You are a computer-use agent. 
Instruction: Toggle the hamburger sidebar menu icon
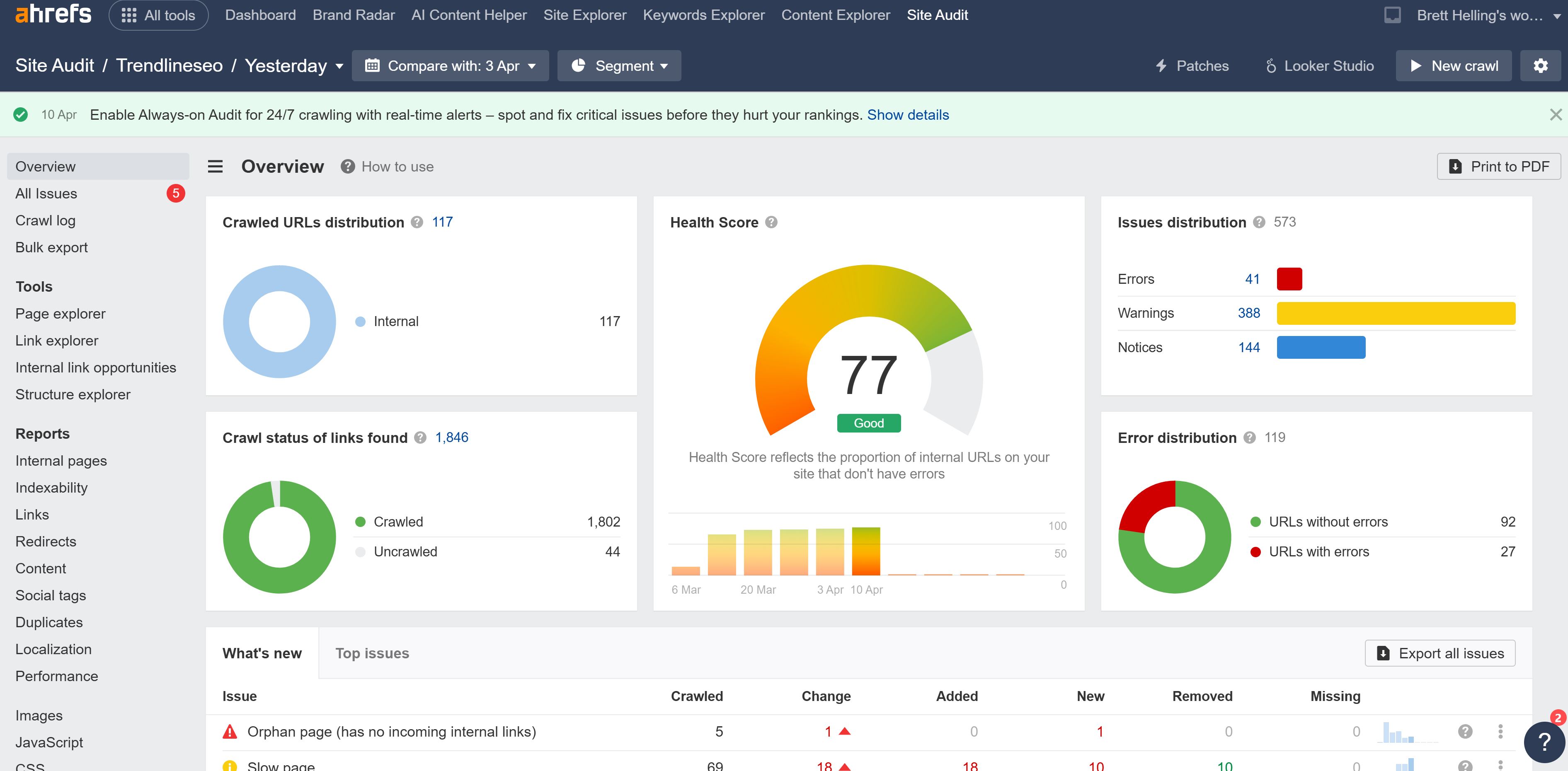[216, 166]
